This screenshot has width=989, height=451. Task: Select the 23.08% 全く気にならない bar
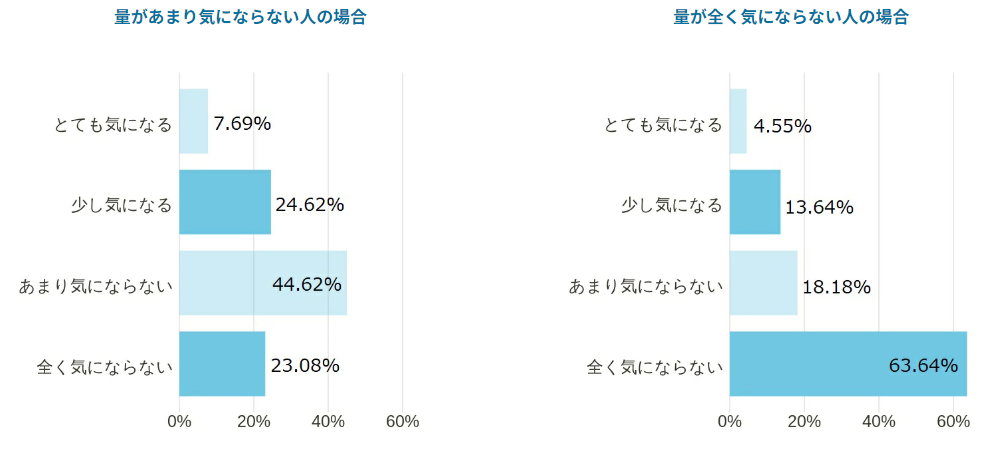coord(222,363)
